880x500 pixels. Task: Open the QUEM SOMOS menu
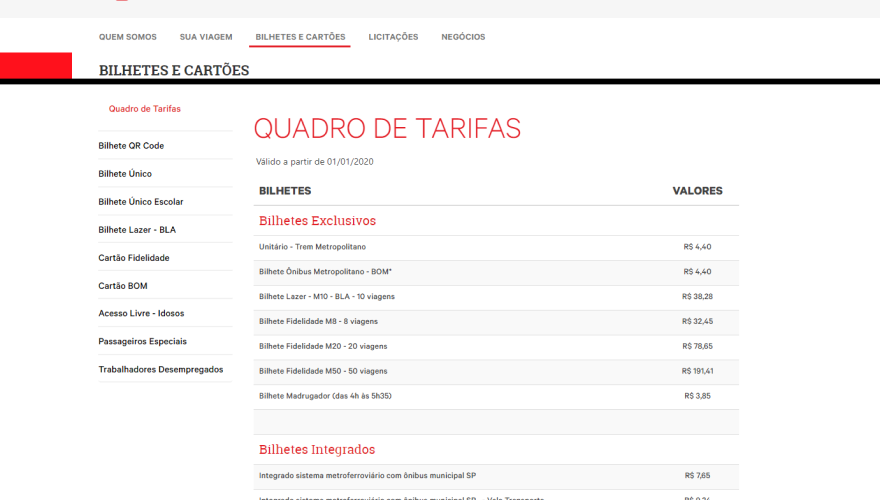pyautogui.click(x=127, y=37)
